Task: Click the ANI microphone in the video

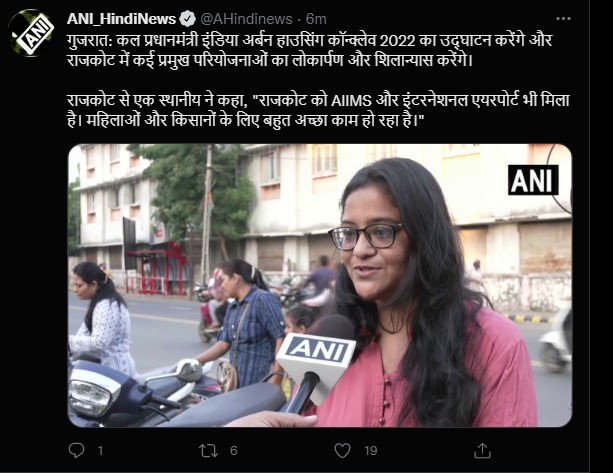Action: pos(317,364)
